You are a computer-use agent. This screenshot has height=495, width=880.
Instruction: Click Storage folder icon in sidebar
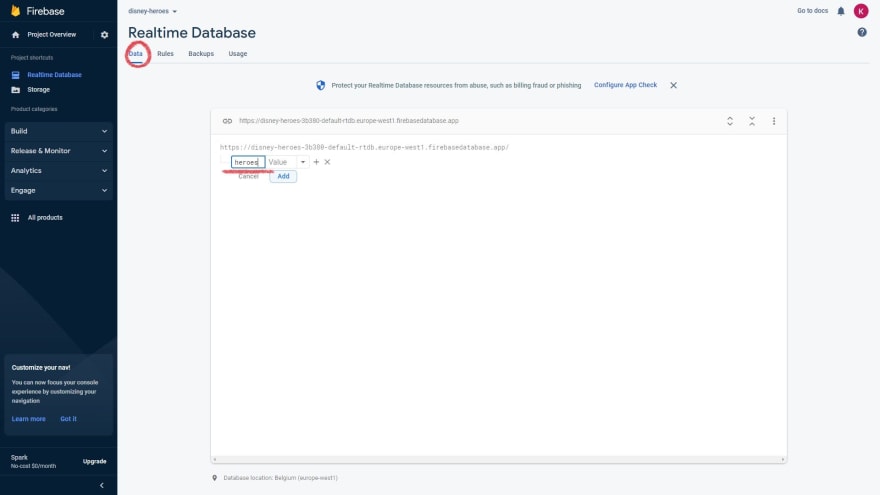coord(16,90)
